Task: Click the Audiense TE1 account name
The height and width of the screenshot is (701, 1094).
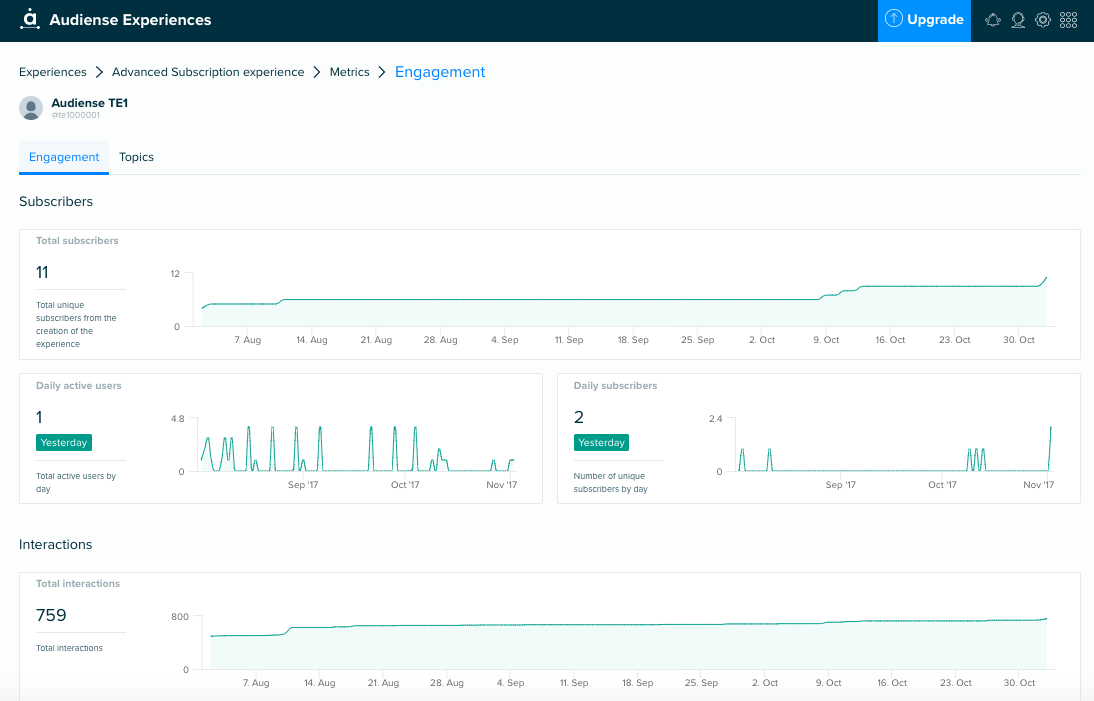Action: 90,103
